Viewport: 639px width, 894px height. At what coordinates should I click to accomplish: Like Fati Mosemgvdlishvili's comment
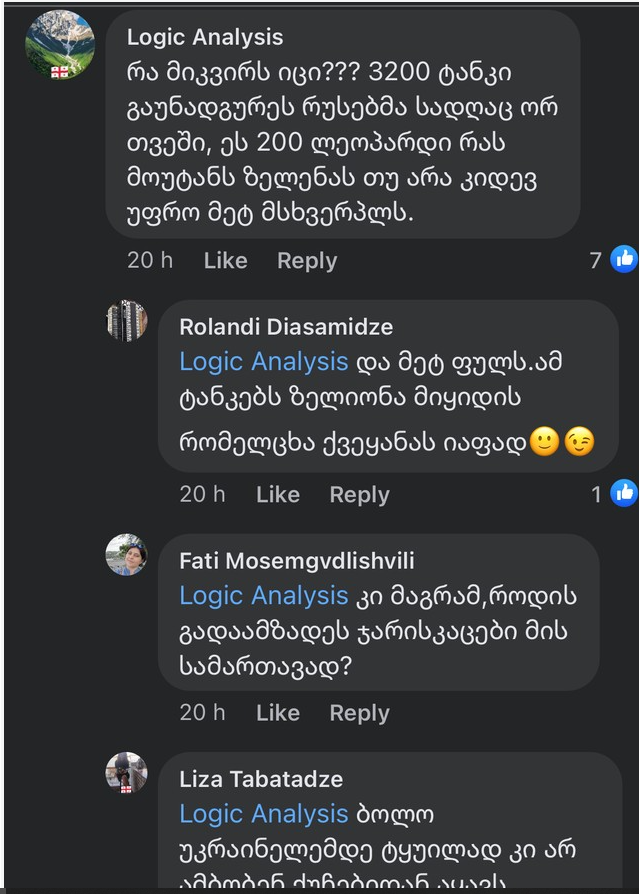click(277, 713)
